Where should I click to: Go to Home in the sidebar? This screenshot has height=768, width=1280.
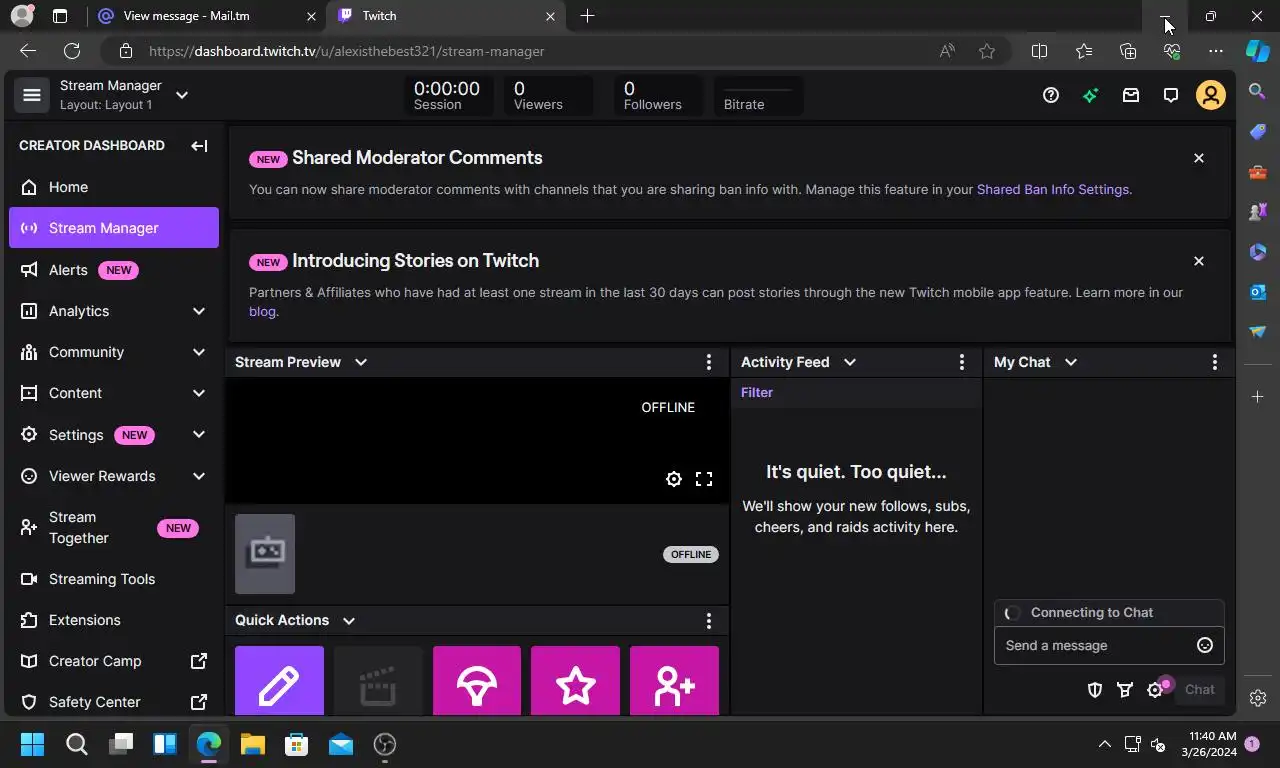coord(114,187)
